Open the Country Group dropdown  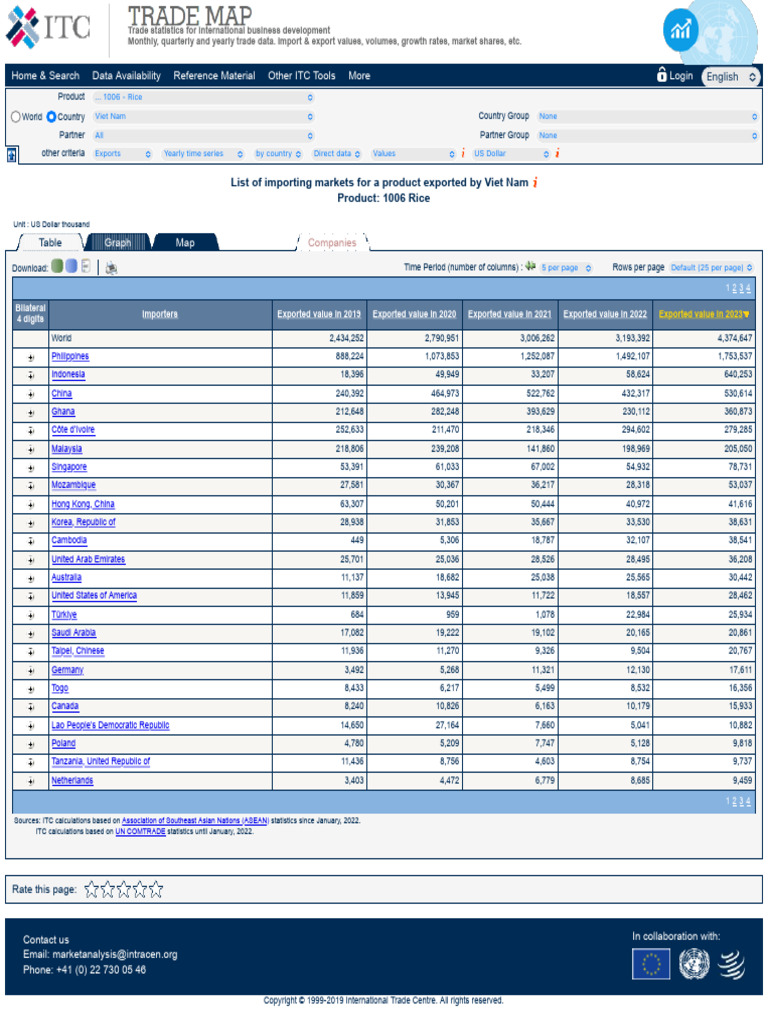click(x=647, y=116)
